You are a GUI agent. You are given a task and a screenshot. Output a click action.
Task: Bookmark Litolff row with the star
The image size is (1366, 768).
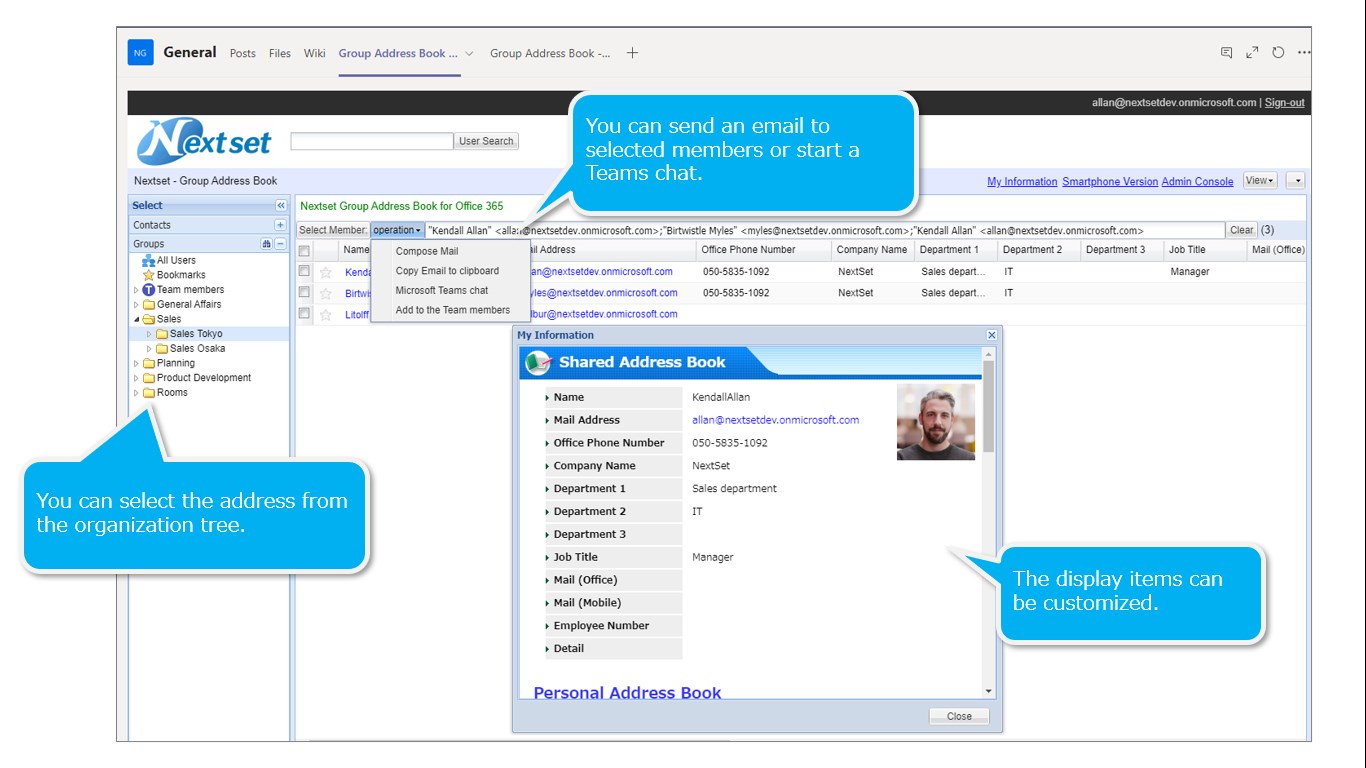(x=325, y=314)
